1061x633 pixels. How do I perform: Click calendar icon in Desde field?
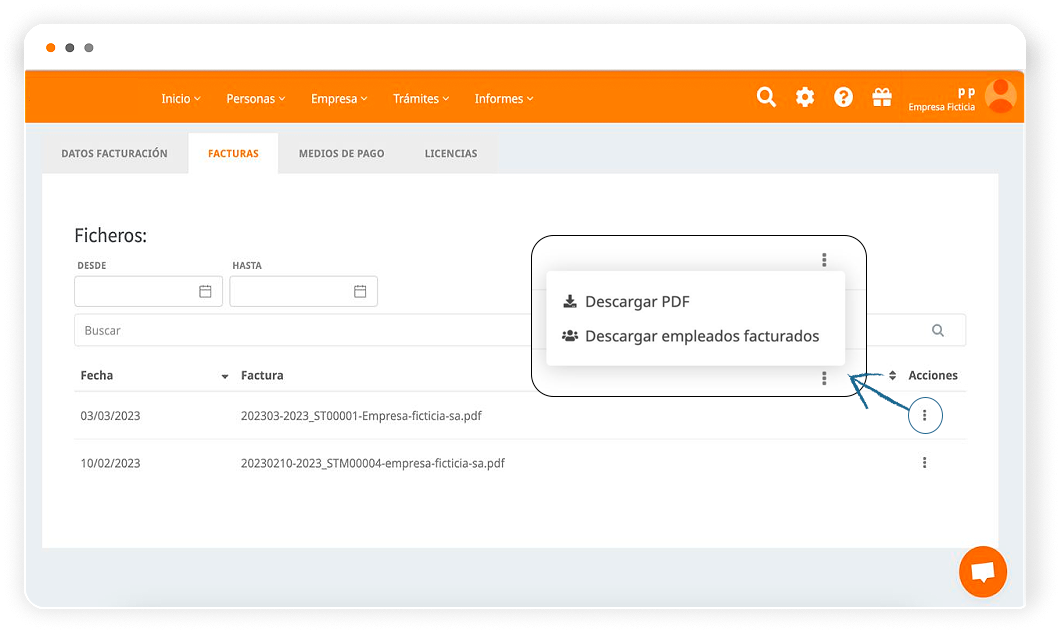pyautogui.click(x=205, y=292)
